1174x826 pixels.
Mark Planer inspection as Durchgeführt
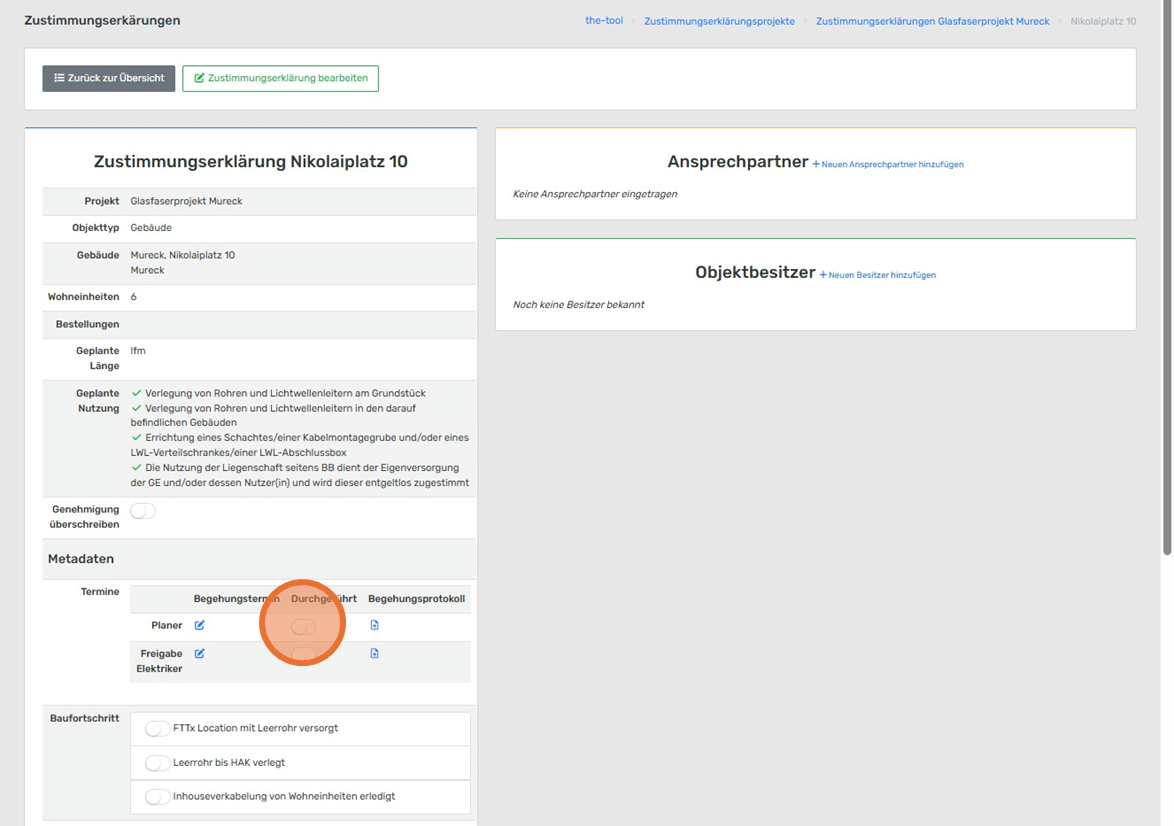303,626
